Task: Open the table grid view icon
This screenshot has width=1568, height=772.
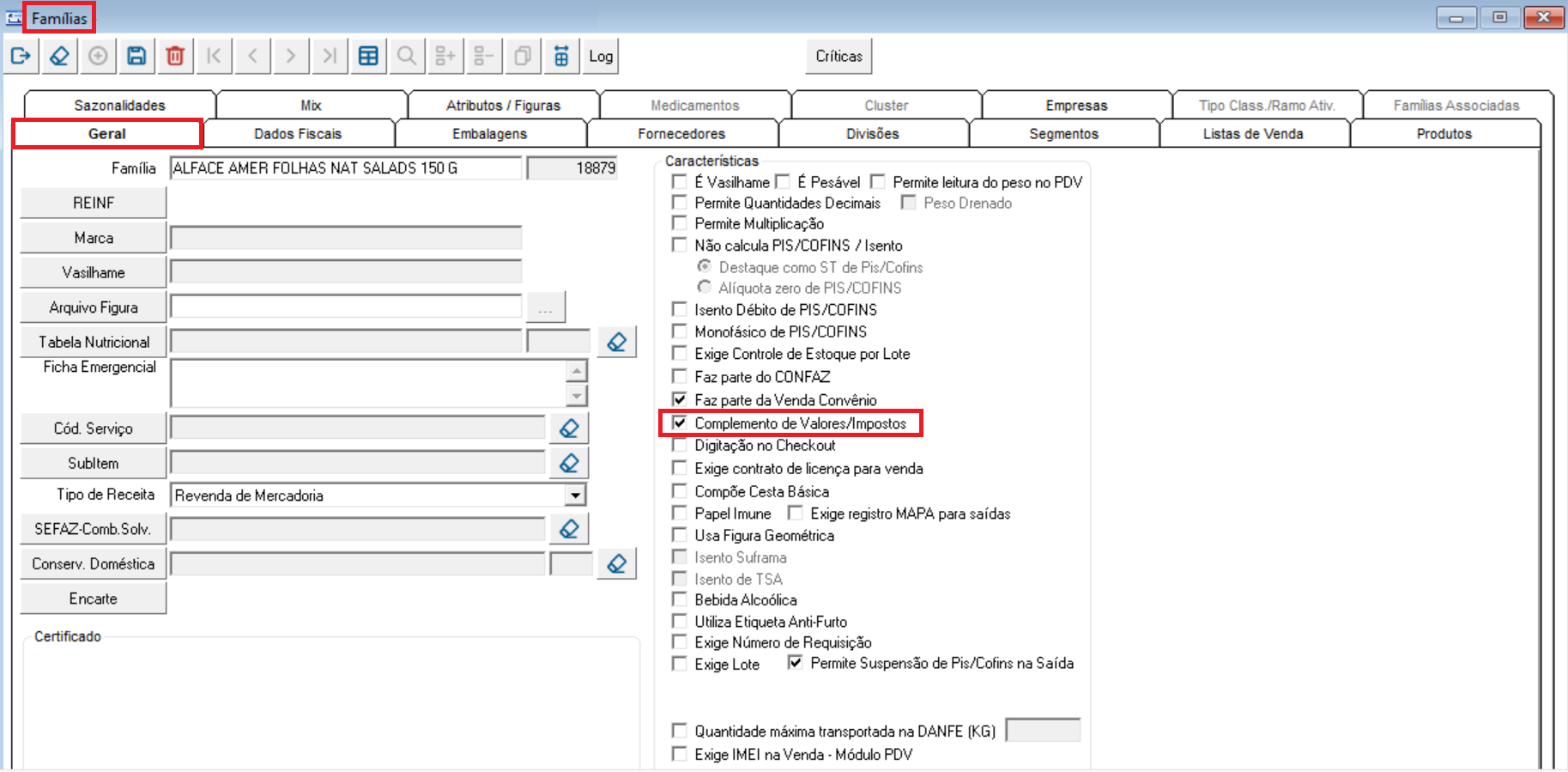Action: [x=368, y=57]
